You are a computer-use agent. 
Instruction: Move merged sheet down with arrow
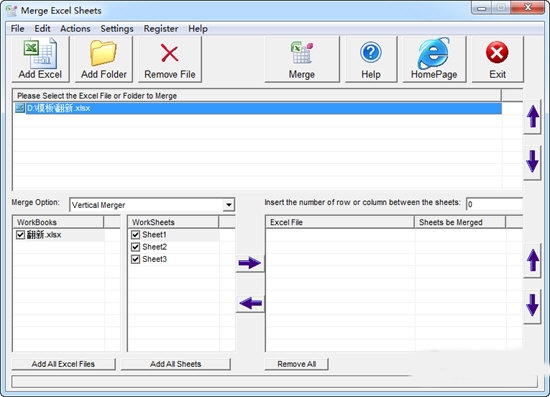click(x=532, y=305)
